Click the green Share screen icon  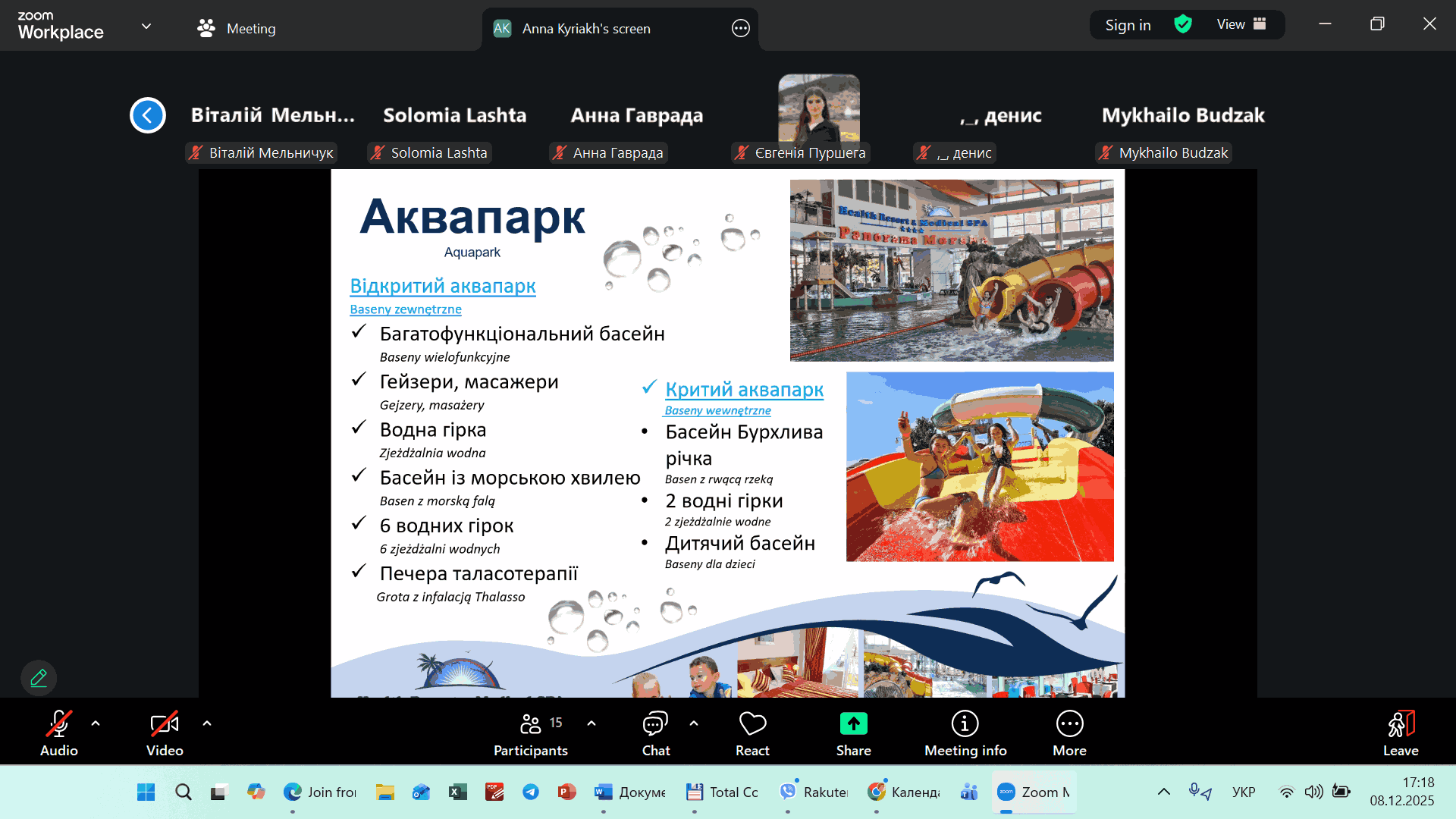[x=853, y=723]
